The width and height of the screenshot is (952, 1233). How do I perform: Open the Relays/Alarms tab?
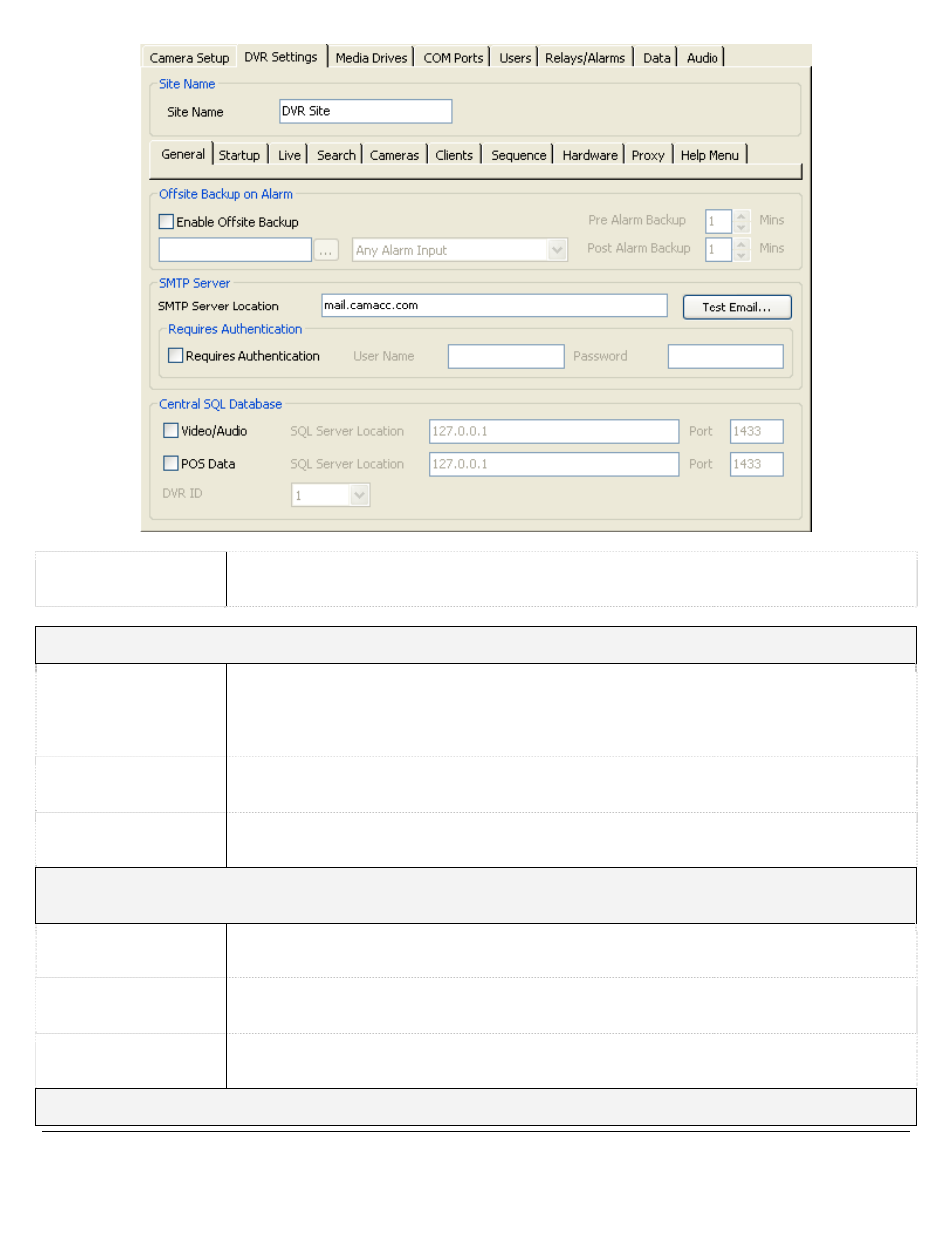click(x=585, y=58)
